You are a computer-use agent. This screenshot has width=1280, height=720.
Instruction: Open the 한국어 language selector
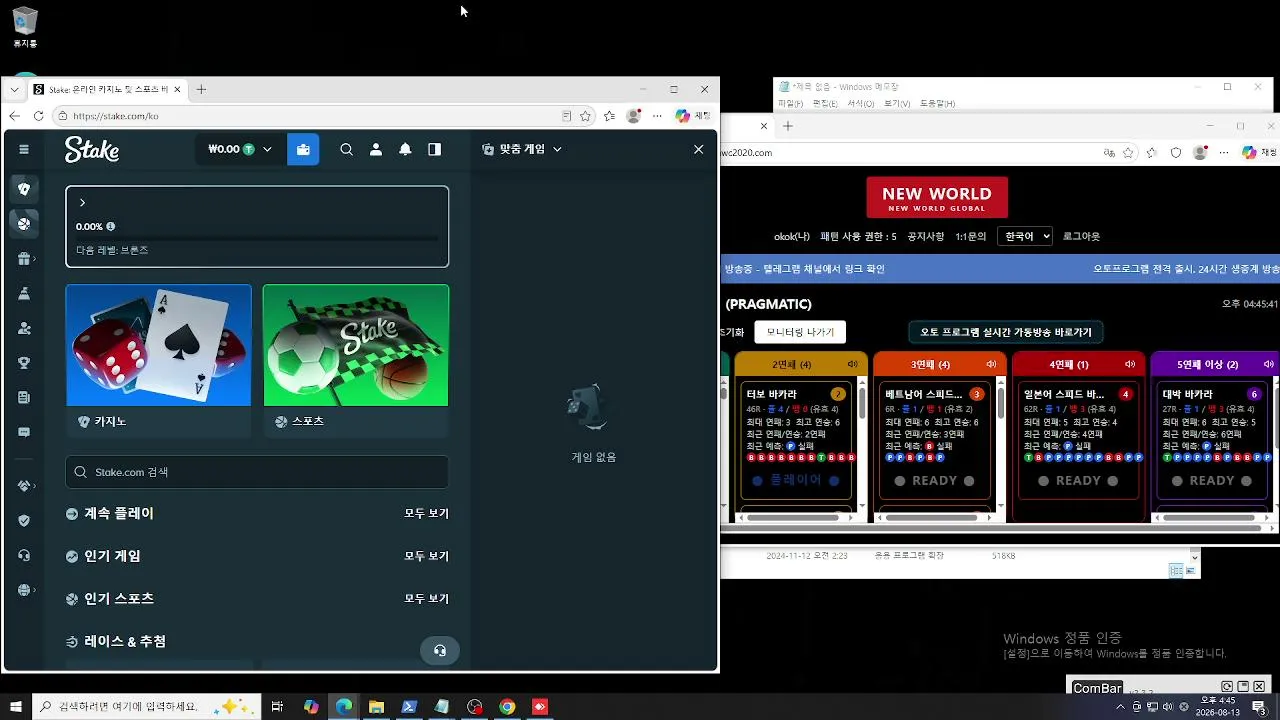click(x=1027, y=236)
